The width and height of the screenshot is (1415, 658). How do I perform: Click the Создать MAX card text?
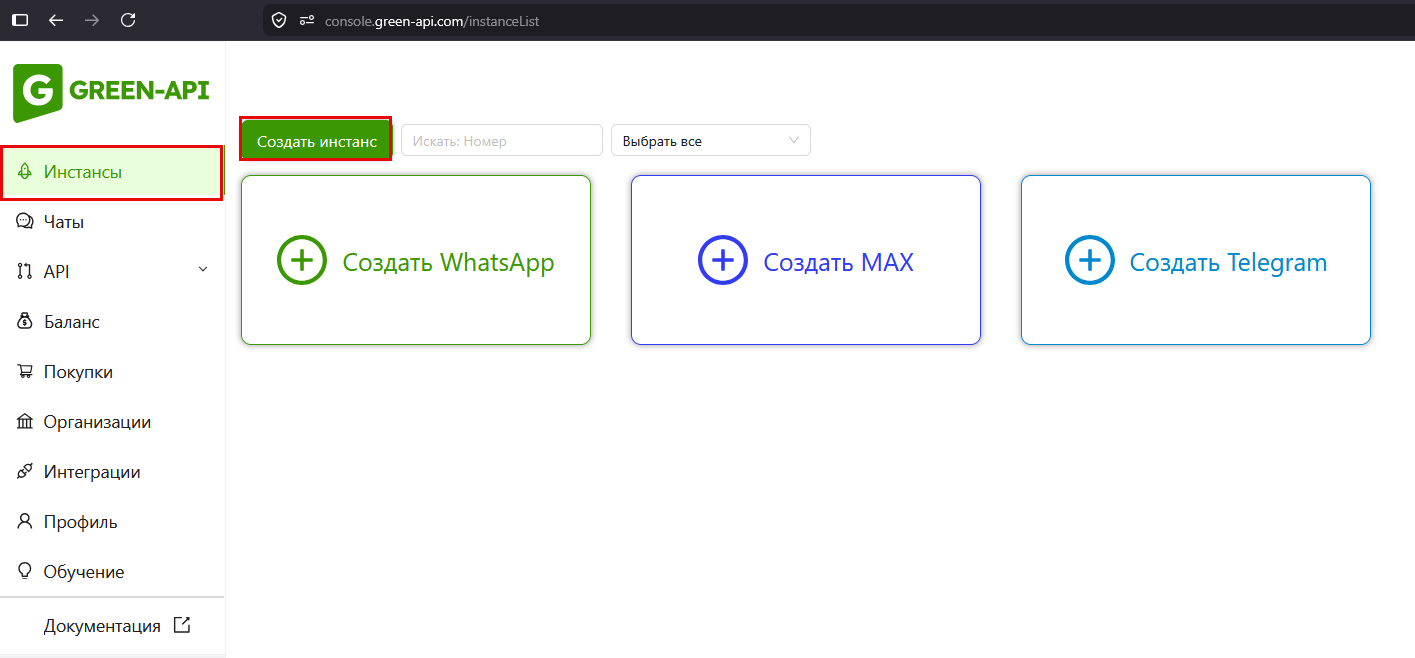coord(838,262)
